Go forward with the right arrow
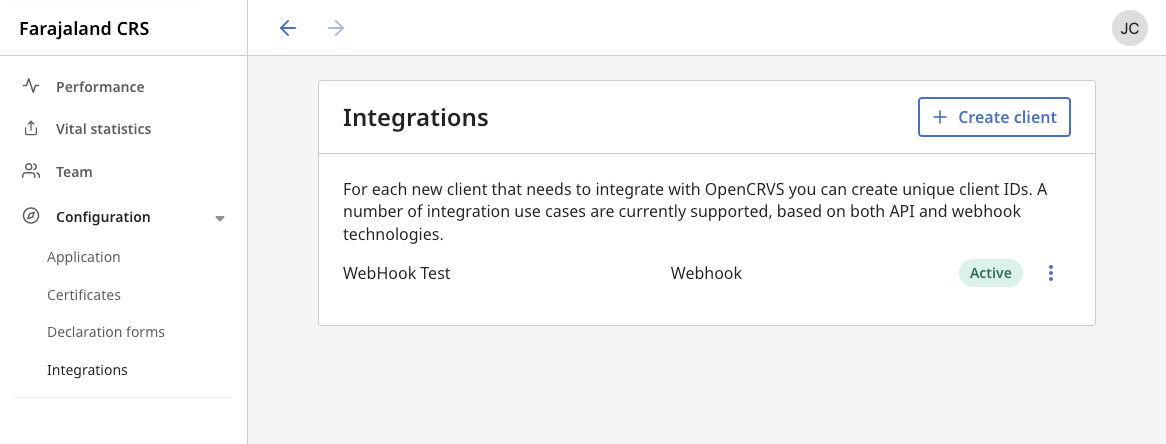The height and width of the screenshot is (444, 1166). [x=336, y=28]
